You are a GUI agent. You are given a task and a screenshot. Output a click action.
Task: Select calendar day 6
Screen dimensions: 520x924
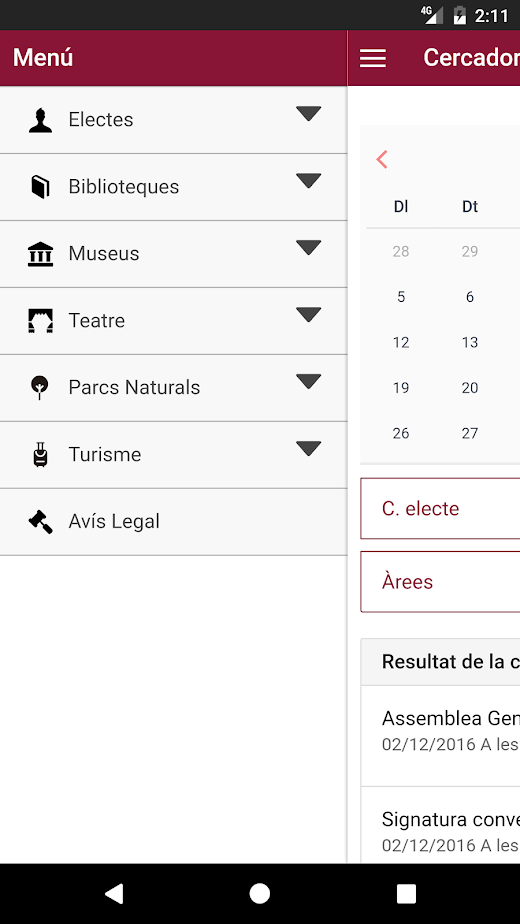coord(470,297)
